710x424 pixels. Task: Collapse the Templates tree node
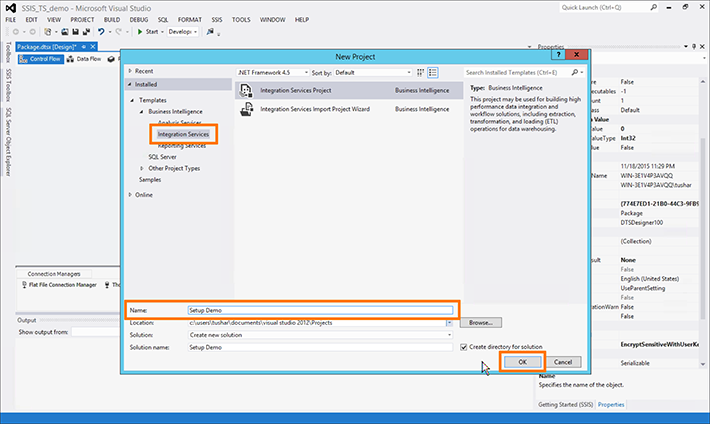pyautogui.click(x=132, y=100)
